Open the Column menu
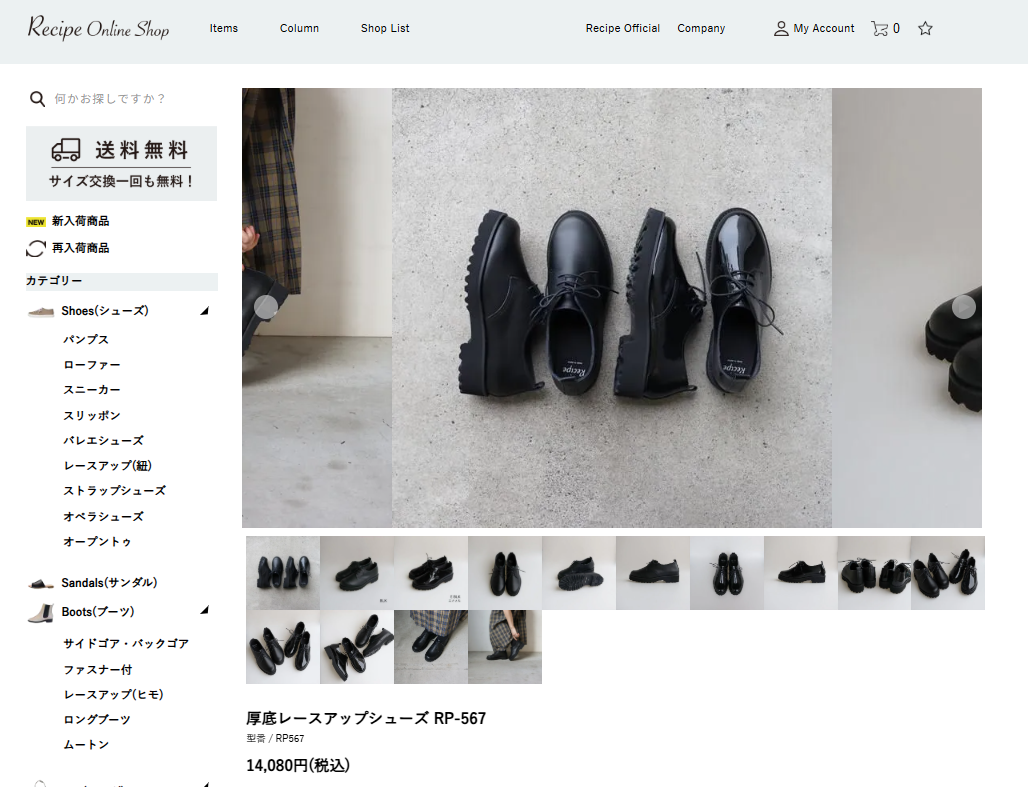1028x787 pixels. coord(299,28)
